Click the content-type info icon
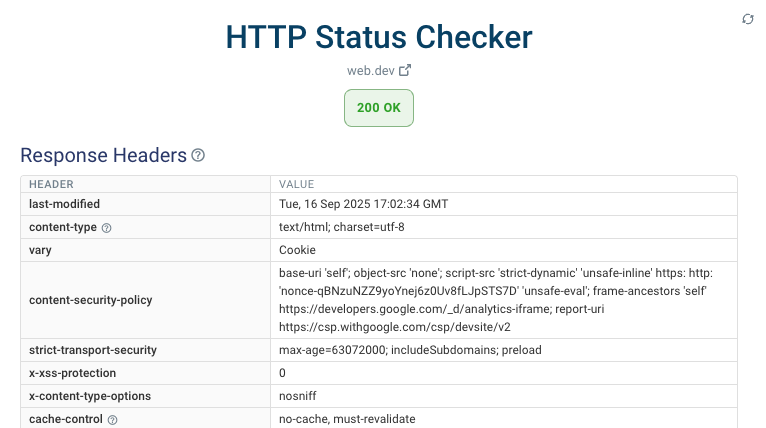Viewport: 766px width, 428px height. coord(107,228)
